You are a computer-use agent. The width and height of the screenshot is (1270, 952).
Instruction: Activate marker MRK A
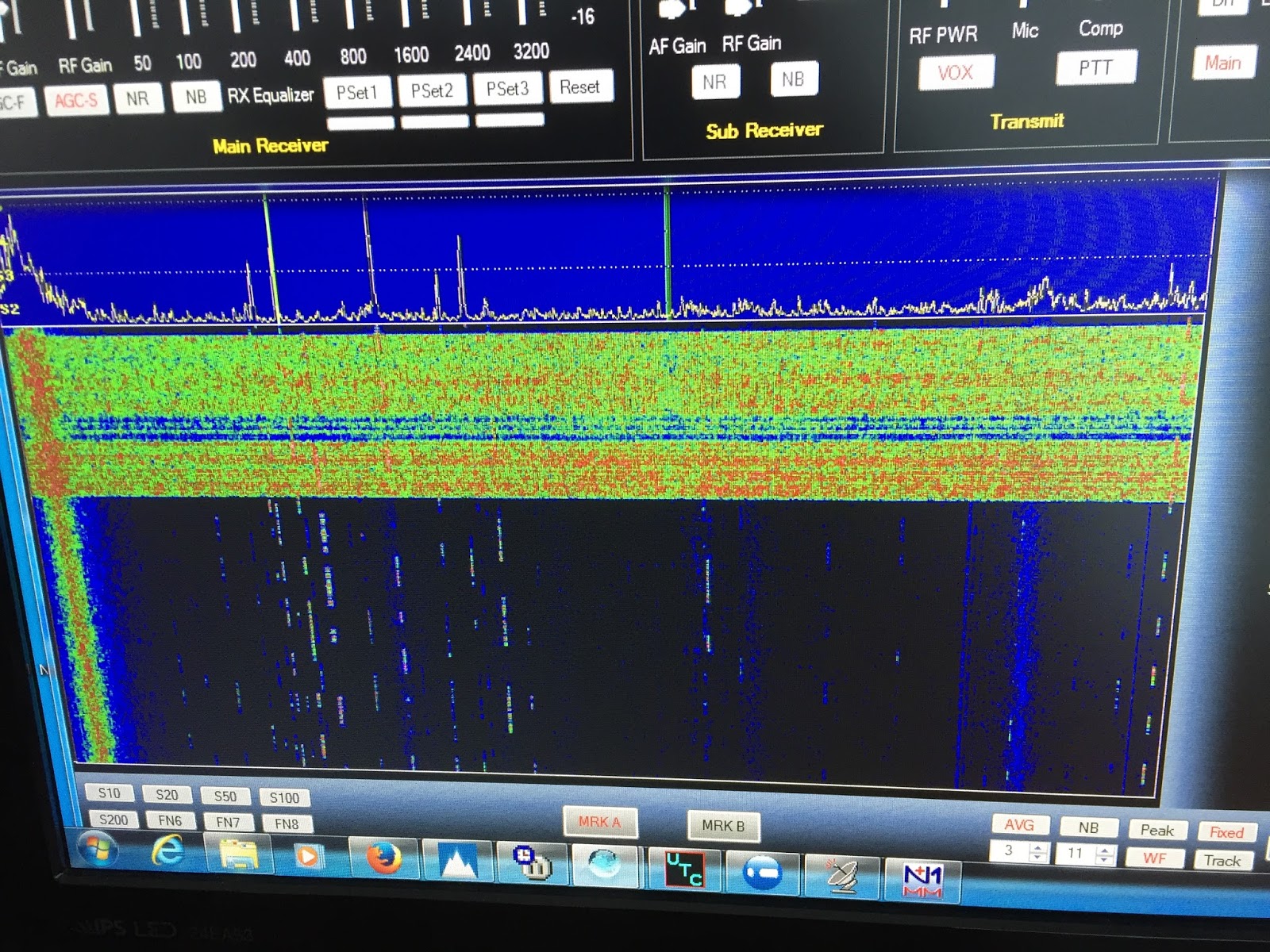(x=599, y=822)
